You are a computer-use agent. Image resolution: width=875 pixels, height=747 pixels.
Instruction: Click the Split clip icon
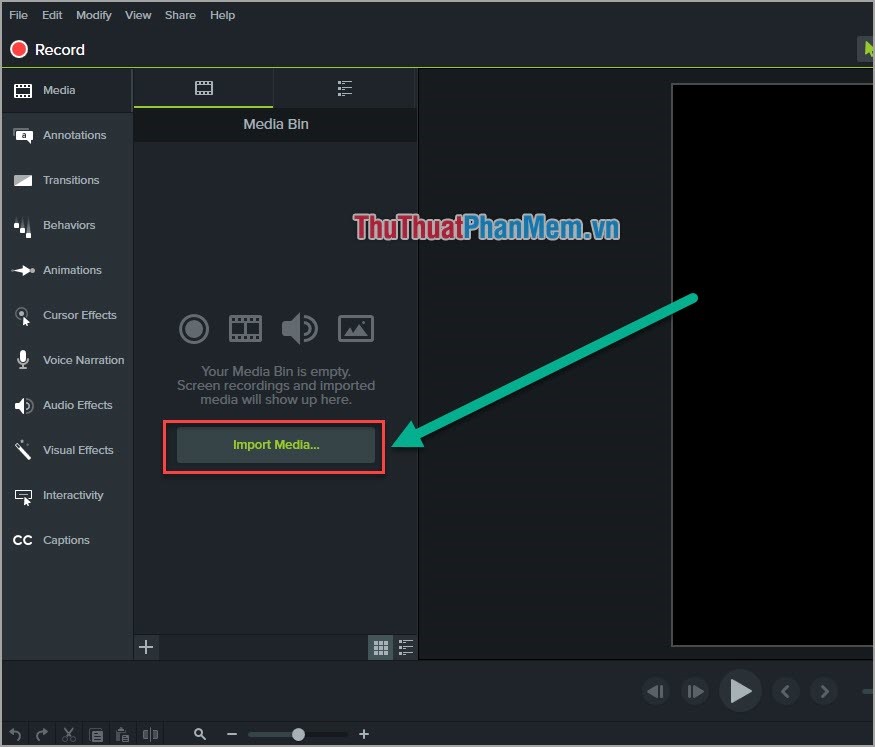point(150,734)
